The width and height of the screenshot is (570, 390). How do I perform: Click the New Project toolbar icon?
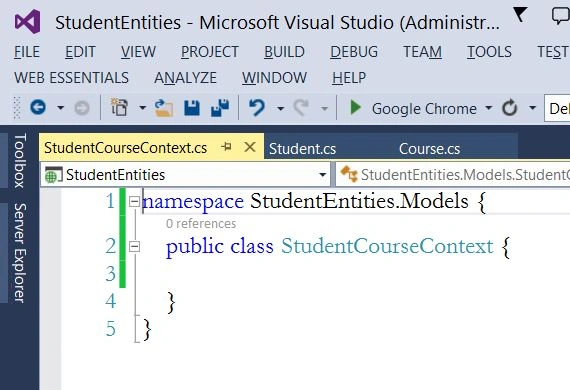pyautogui.click(x=119, y=107)
